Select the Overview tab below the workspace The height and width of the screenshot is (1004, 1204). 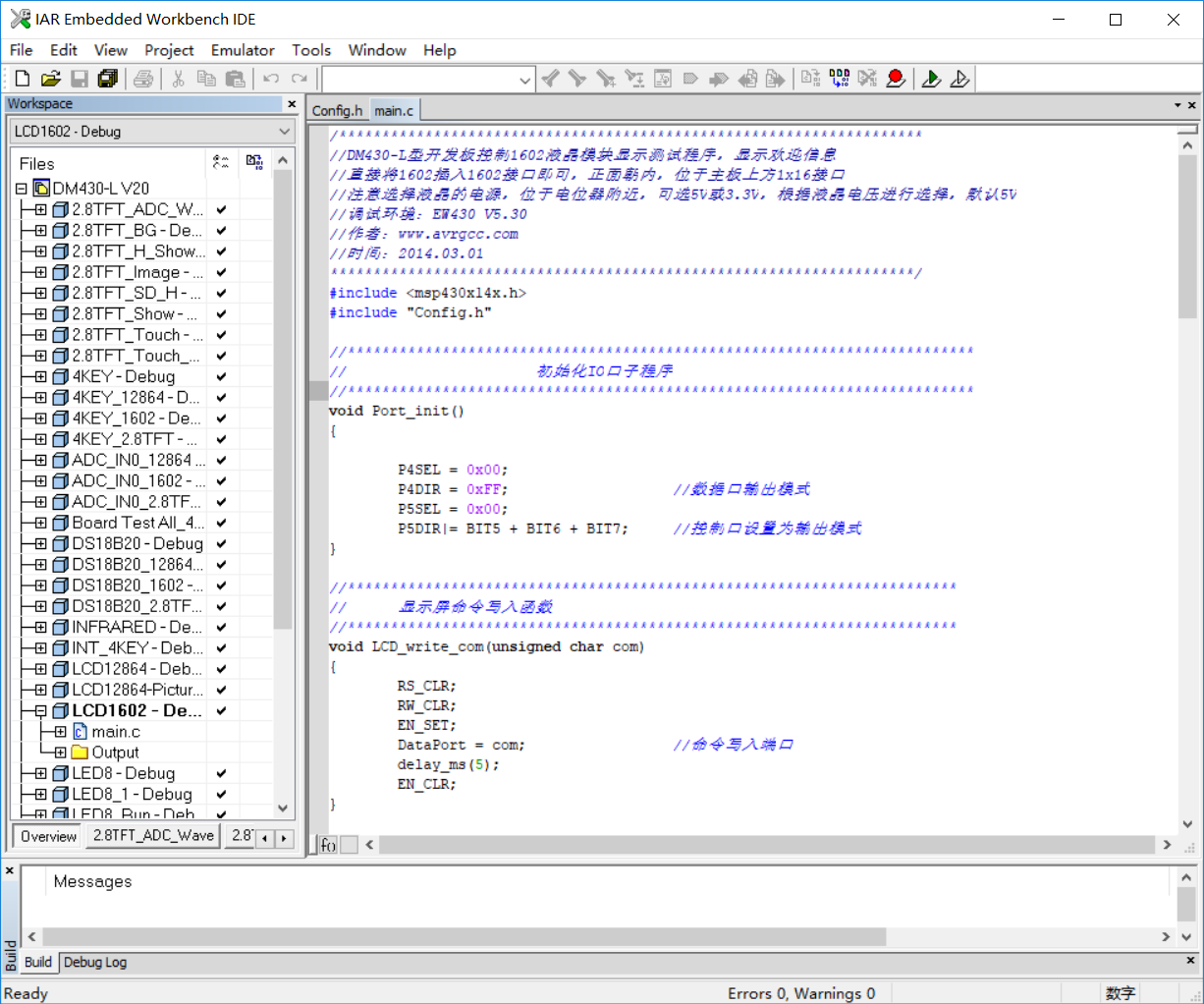pos(49,837)
